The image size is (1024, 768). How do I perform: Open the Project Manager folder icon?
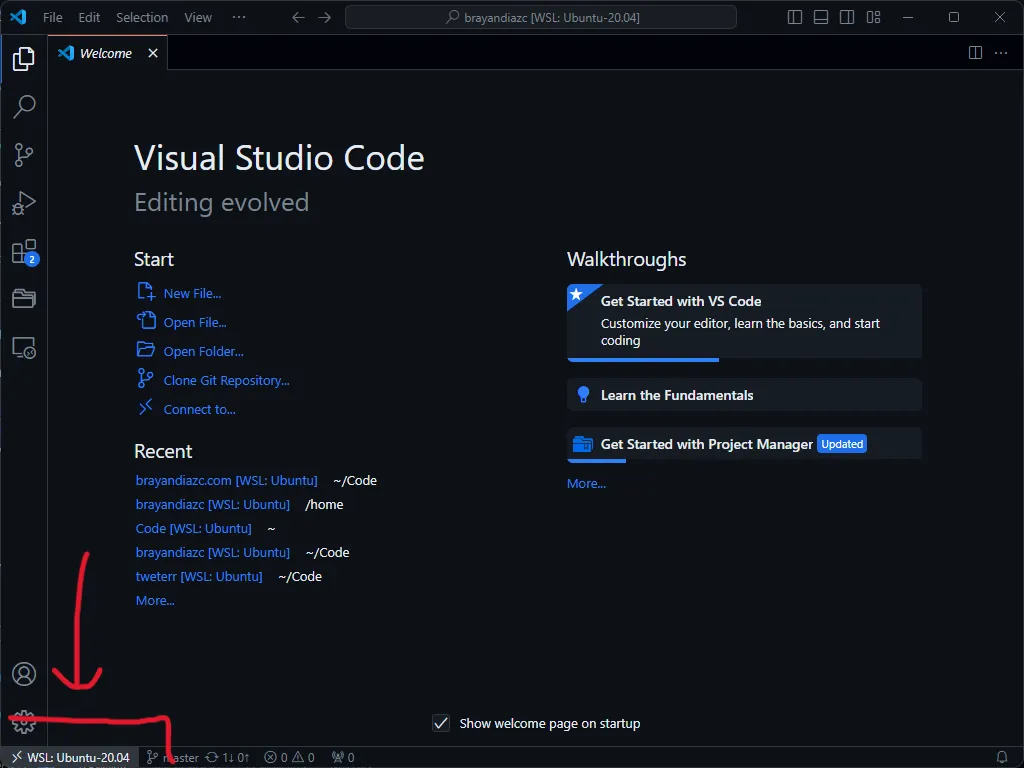24,298
